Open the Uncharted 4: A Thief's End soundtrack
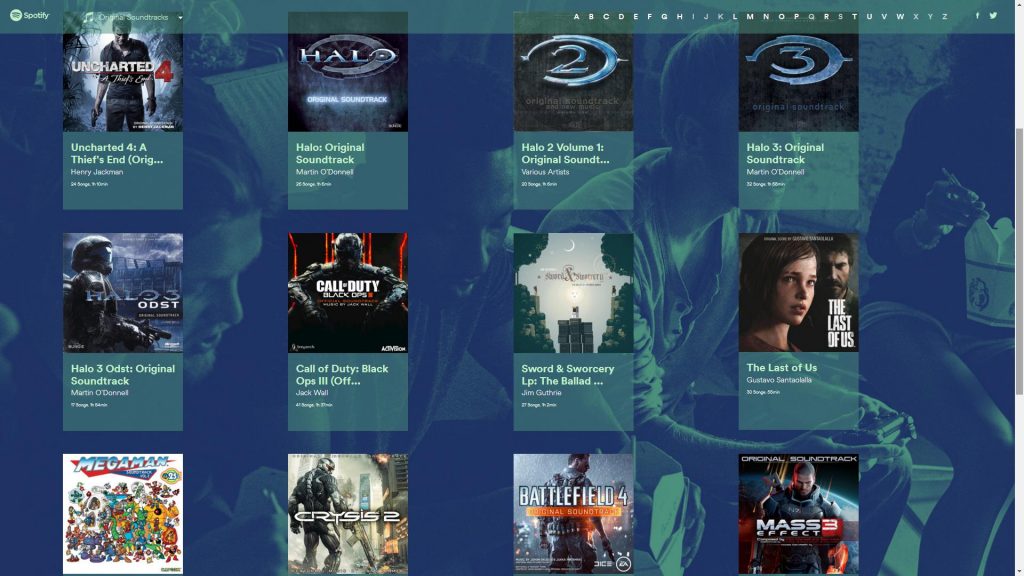 click(111, 153)
